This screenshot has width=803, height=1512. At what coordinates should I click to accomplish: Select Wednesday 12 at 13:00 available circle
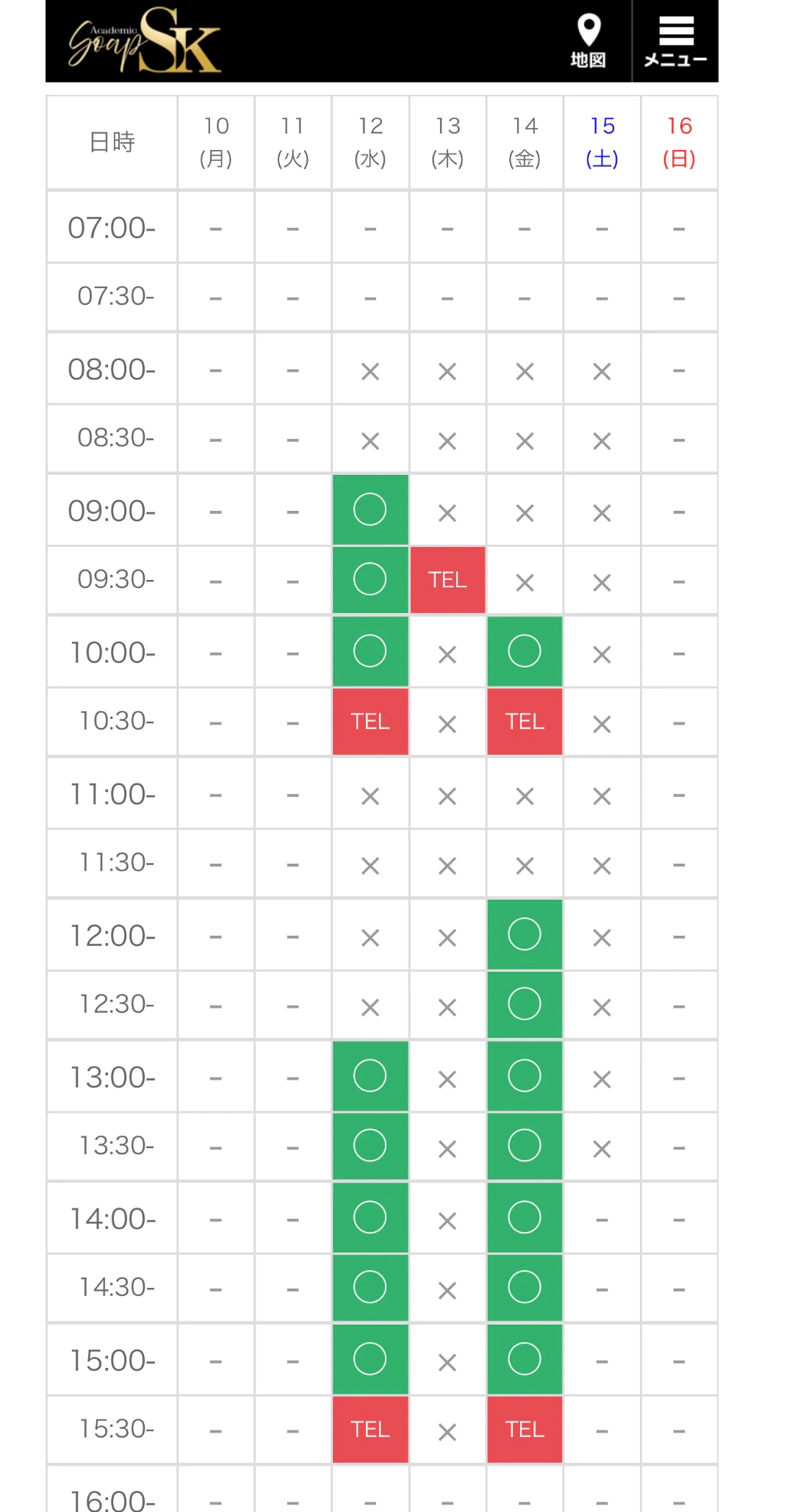tap(370, 1076)
